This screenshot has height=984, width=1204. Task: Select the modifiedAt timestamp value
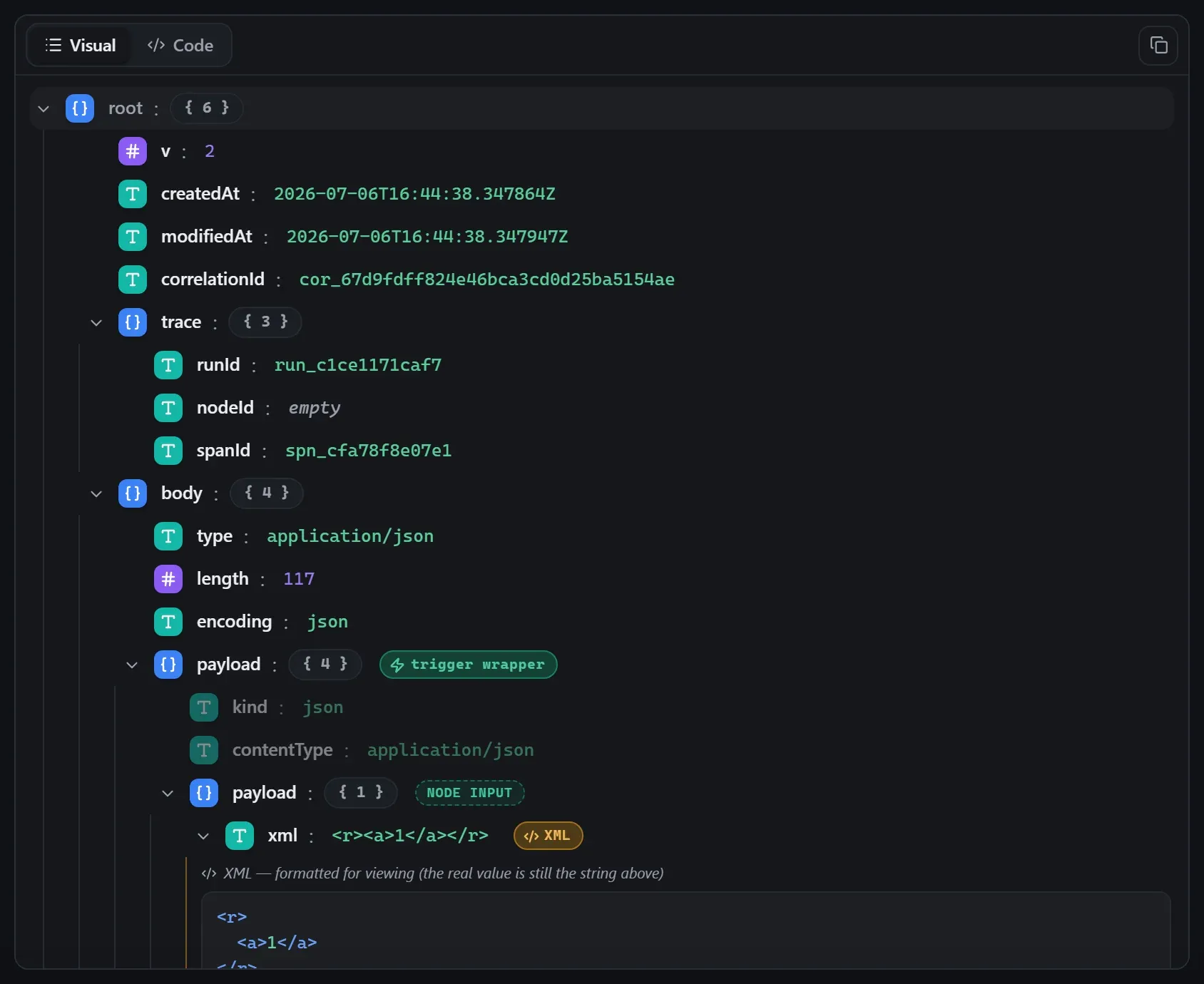(x=427, y=237)
